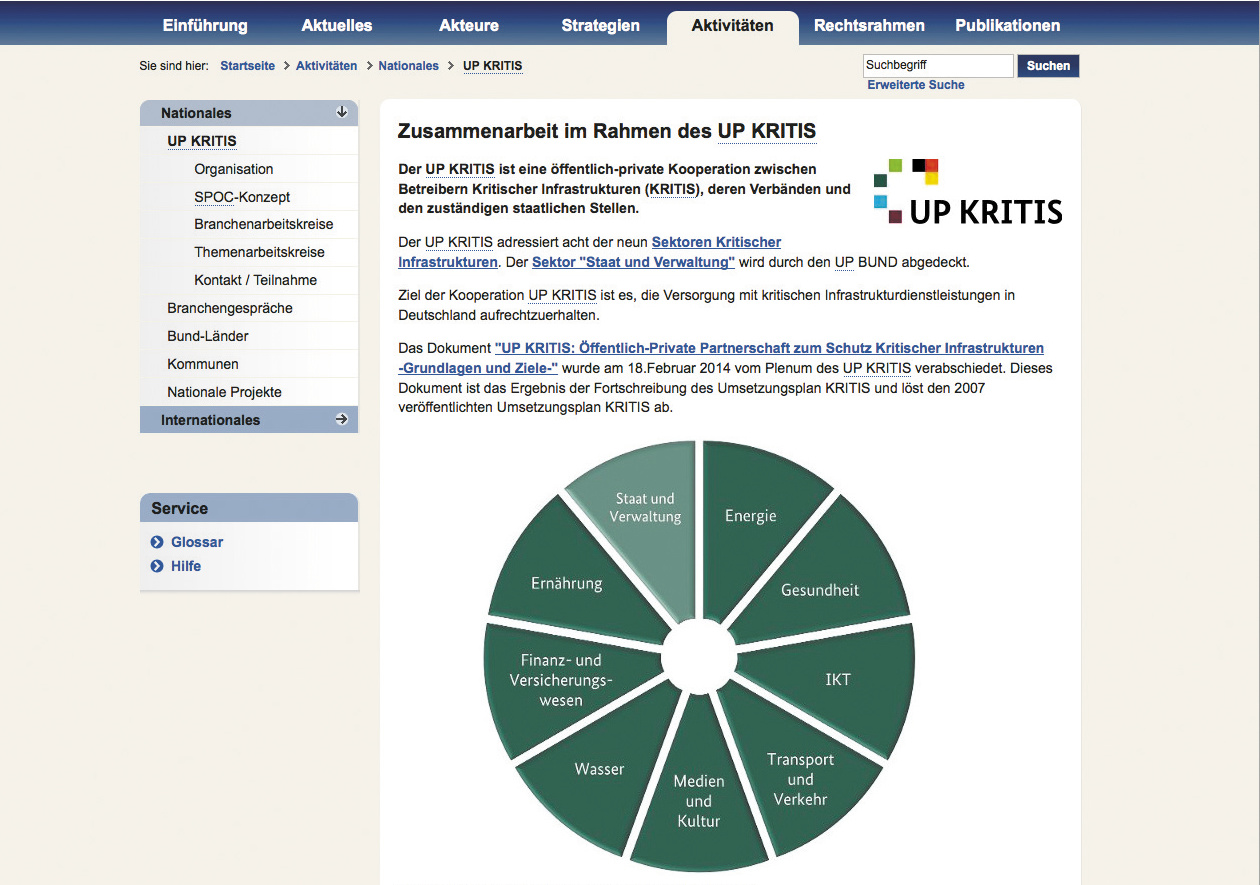Open the Branchengespräche sidebar entry
The image size is (1260, 885).
[230, 308]
